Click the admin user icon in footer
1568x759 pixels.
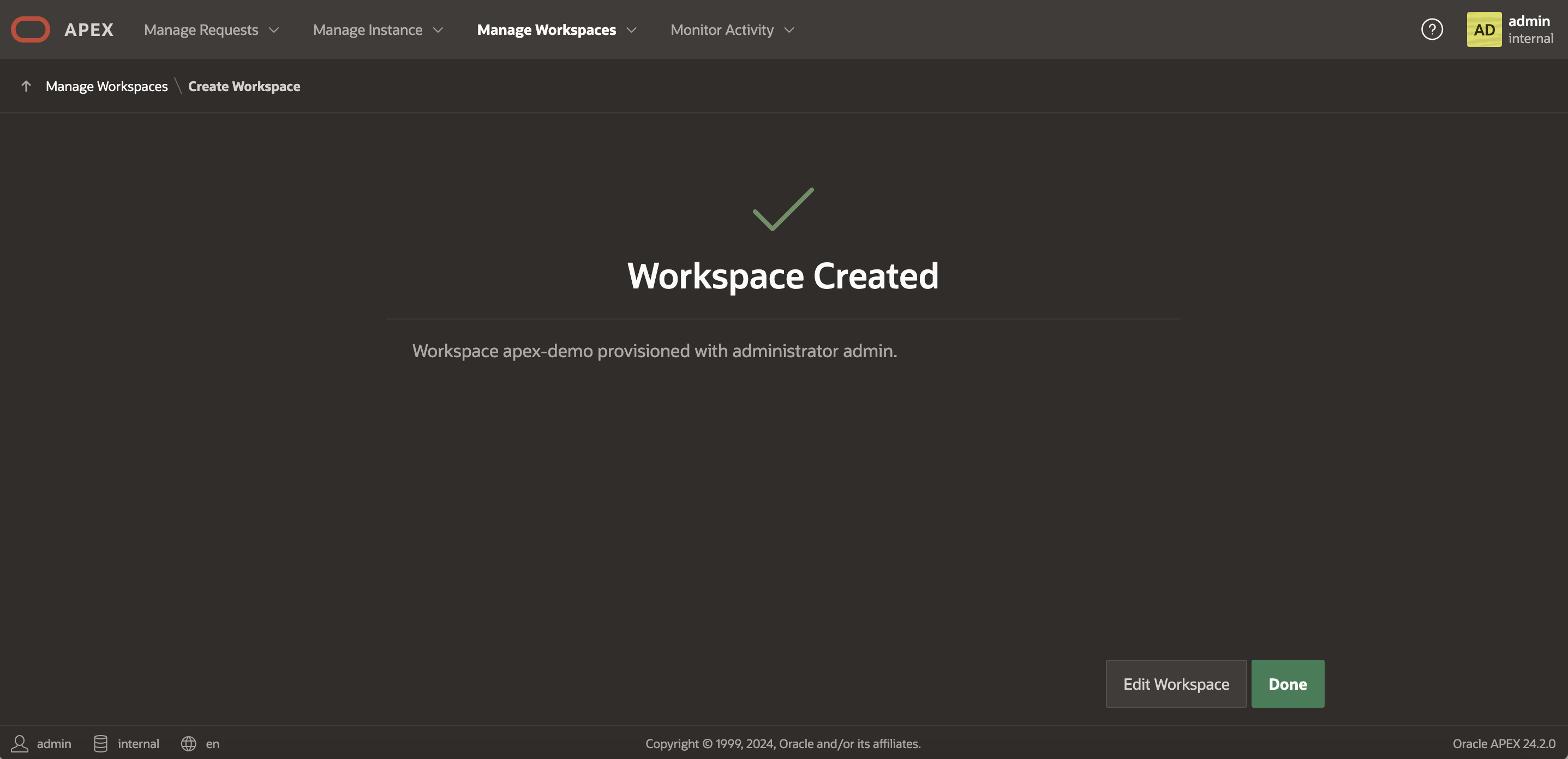click(20, 743)
